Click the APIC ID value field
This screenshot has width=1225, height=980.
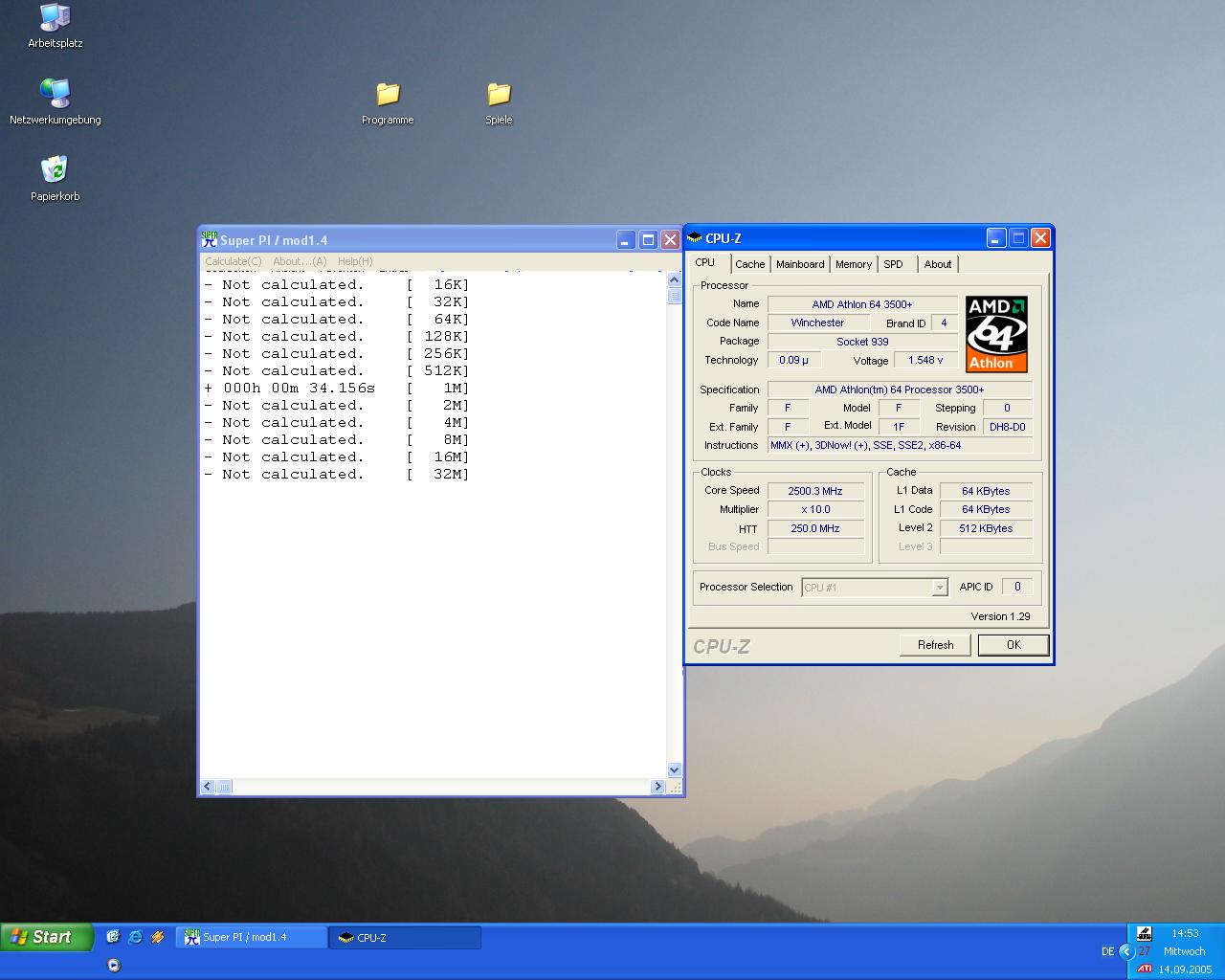(x=1017, y=587)
